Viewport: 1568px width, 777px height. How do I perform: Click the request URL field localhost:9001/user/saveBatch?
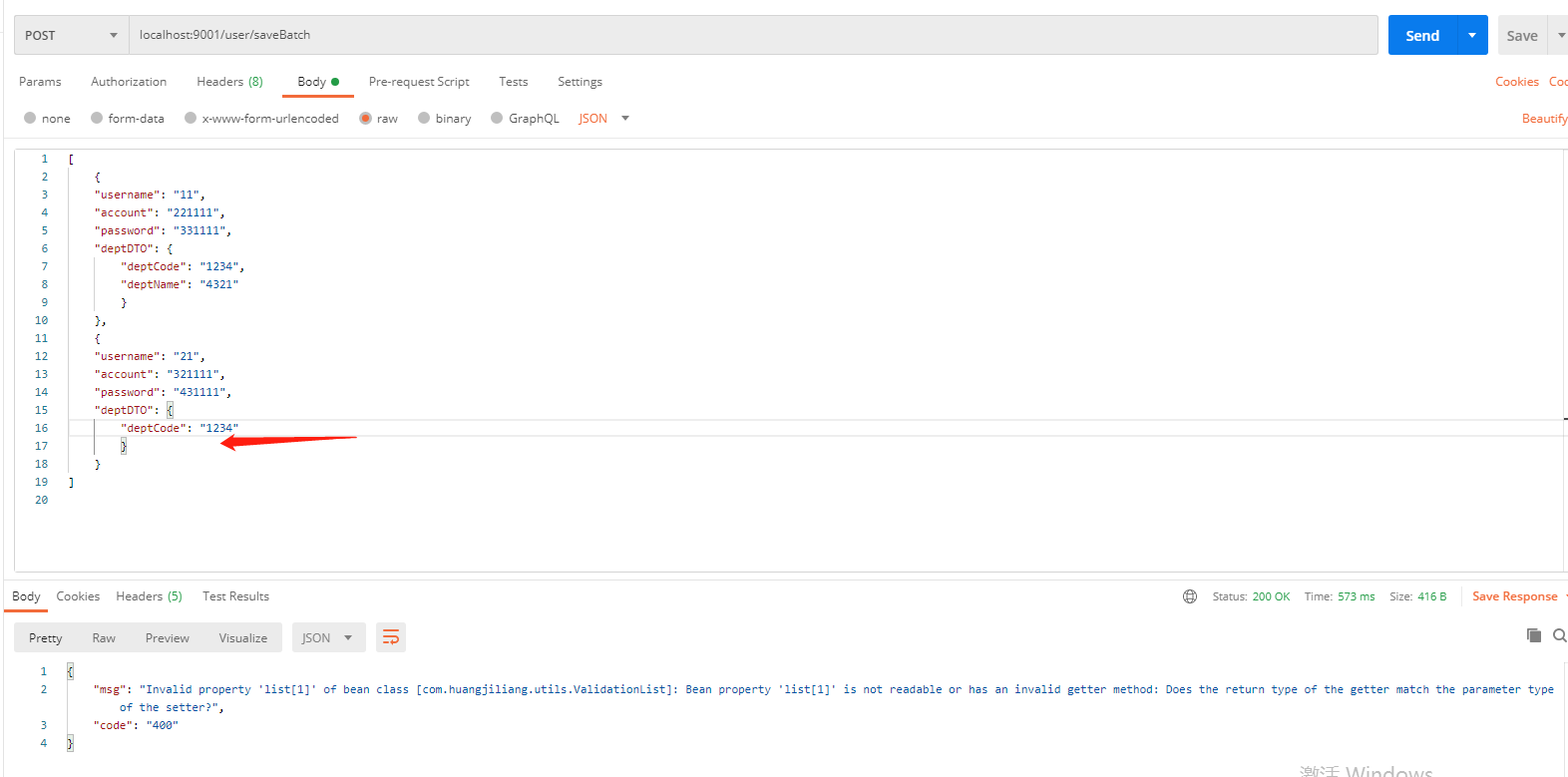(754, 35)
